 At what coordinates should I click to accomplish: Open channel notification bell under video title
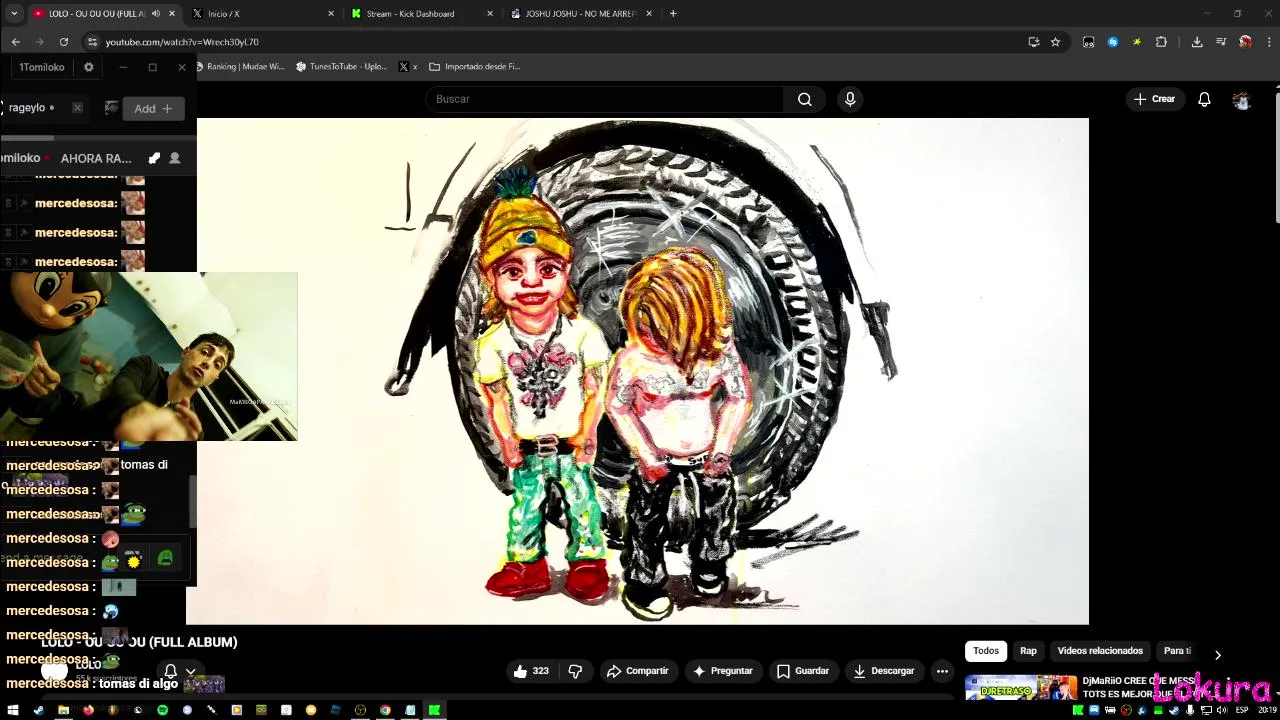(170, 671)
